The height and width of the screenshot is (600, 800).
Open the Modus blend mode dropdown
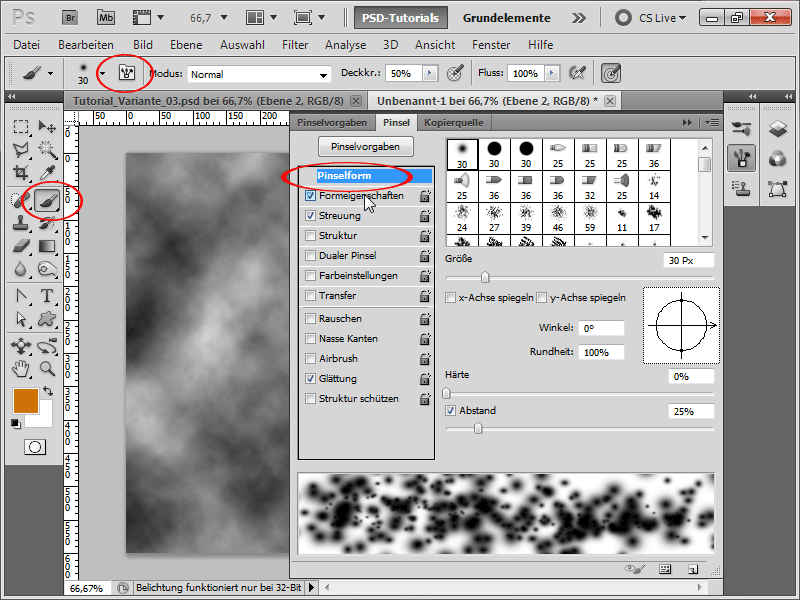click(x=259, y=74)
